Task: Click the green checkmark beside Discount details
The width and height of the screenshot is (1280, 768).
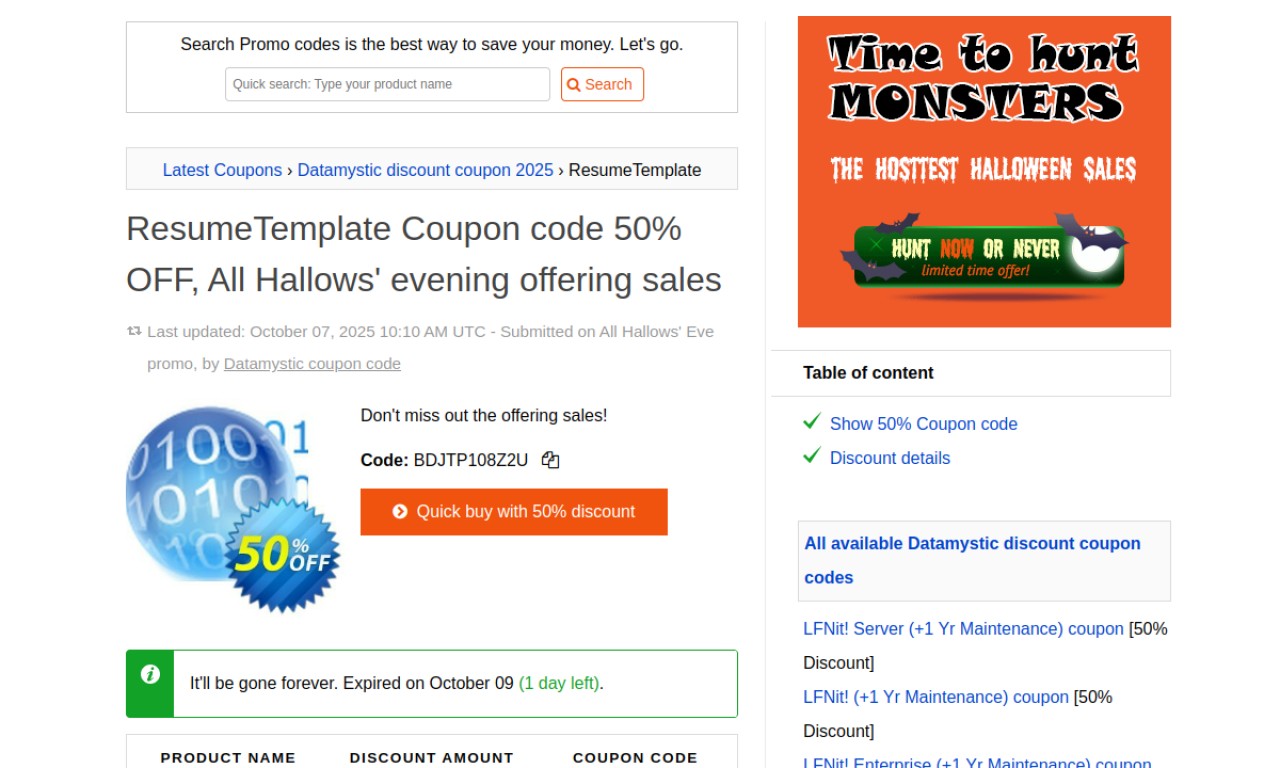Action: pos(812,456)
